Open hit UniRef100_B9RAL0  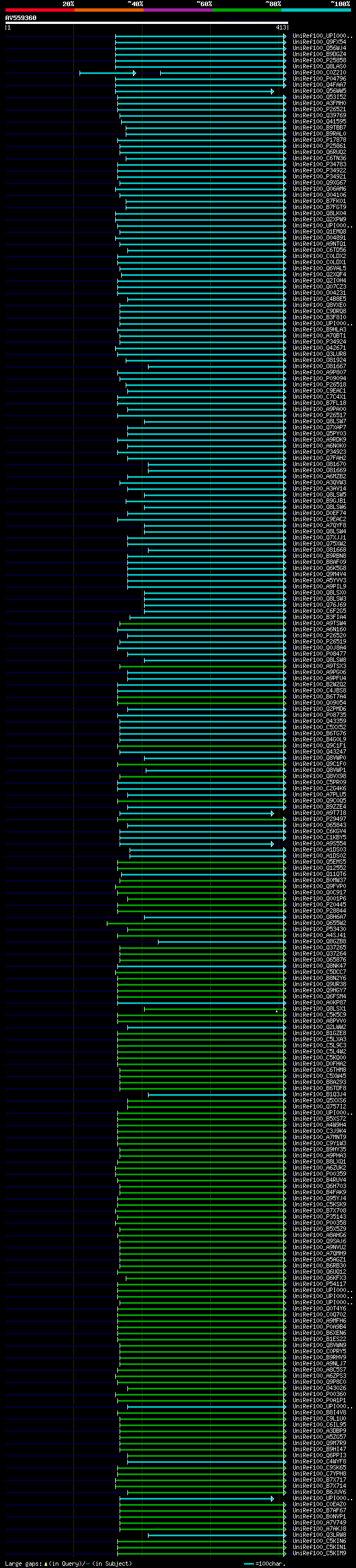pyautogui.click(x=319, y=134)
